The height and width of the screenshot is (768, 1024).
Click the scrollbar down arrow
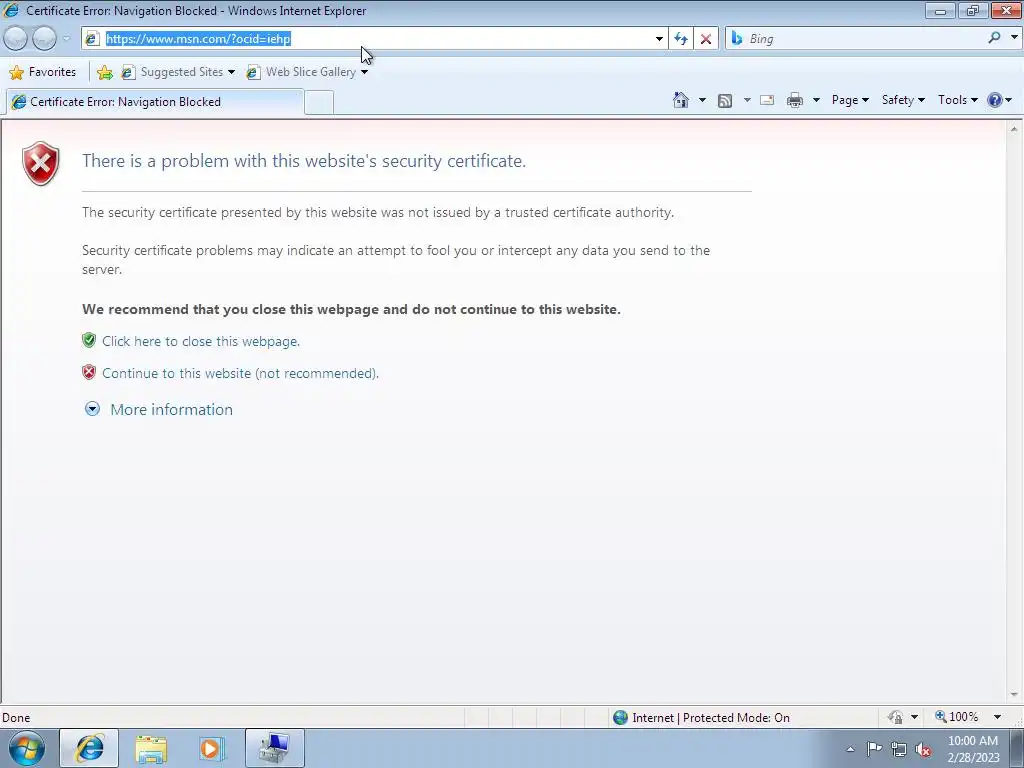click(x=1014, y=695)
